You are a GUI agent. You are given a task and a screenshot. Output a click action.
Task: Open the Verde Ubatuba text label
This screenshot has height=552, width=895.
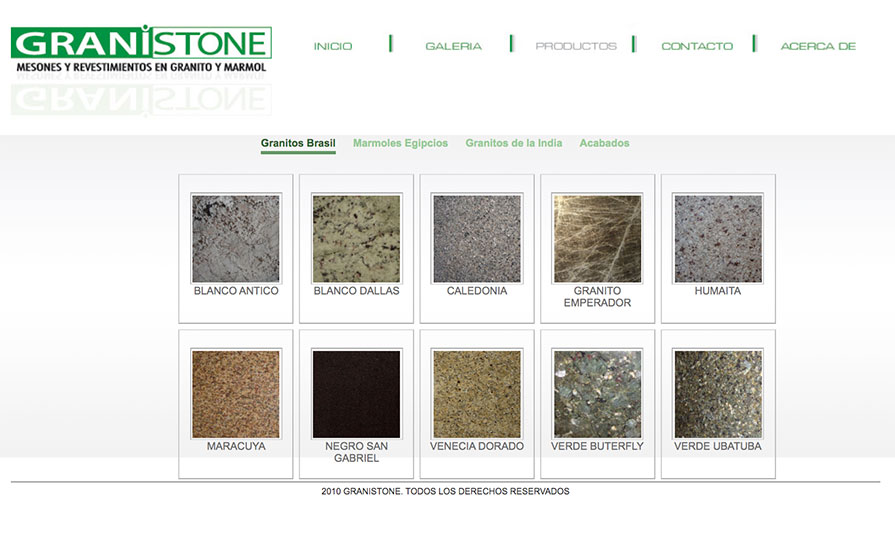pyautogui.click(x=718, y=446)
